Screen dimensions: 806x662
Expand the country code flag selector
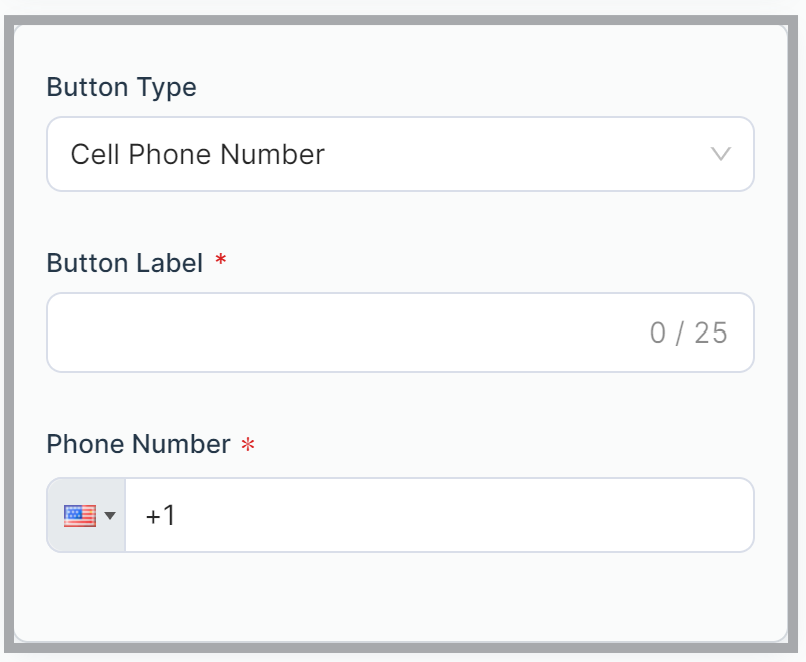coord(86,515)
